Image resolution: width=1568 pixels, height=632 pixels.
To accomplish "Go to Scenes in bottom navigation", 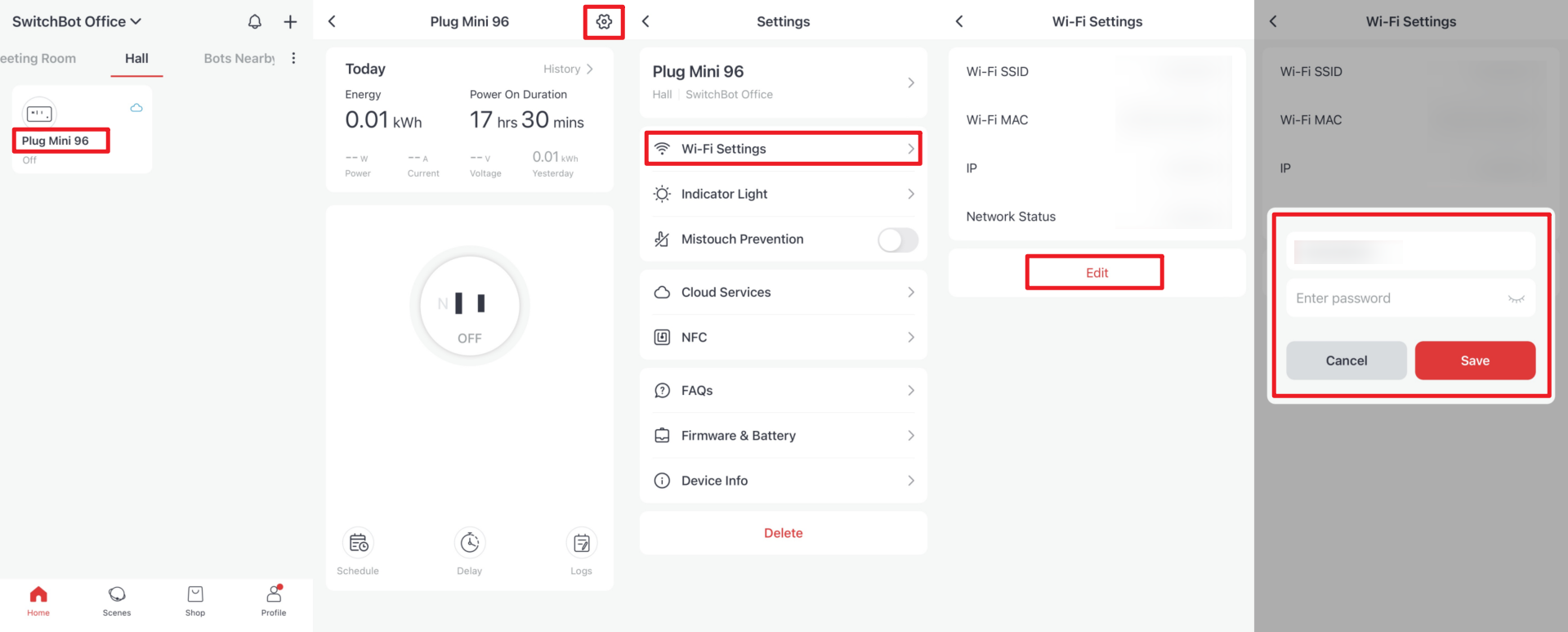I will [117, 600].
